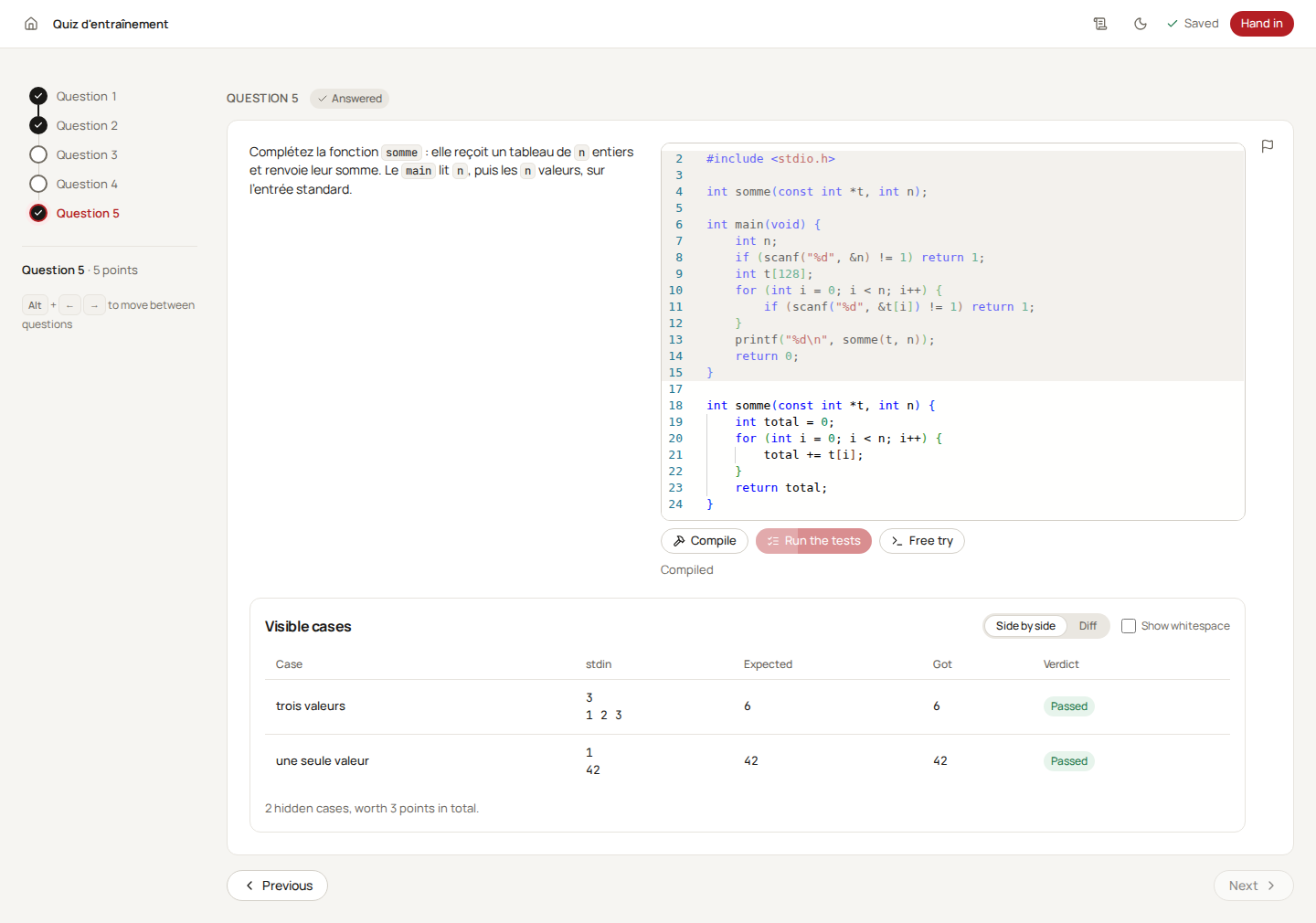Click the '2 hidden cases' note
Viewport: 1316px width, 923px height.
click(x=372, y=809)
